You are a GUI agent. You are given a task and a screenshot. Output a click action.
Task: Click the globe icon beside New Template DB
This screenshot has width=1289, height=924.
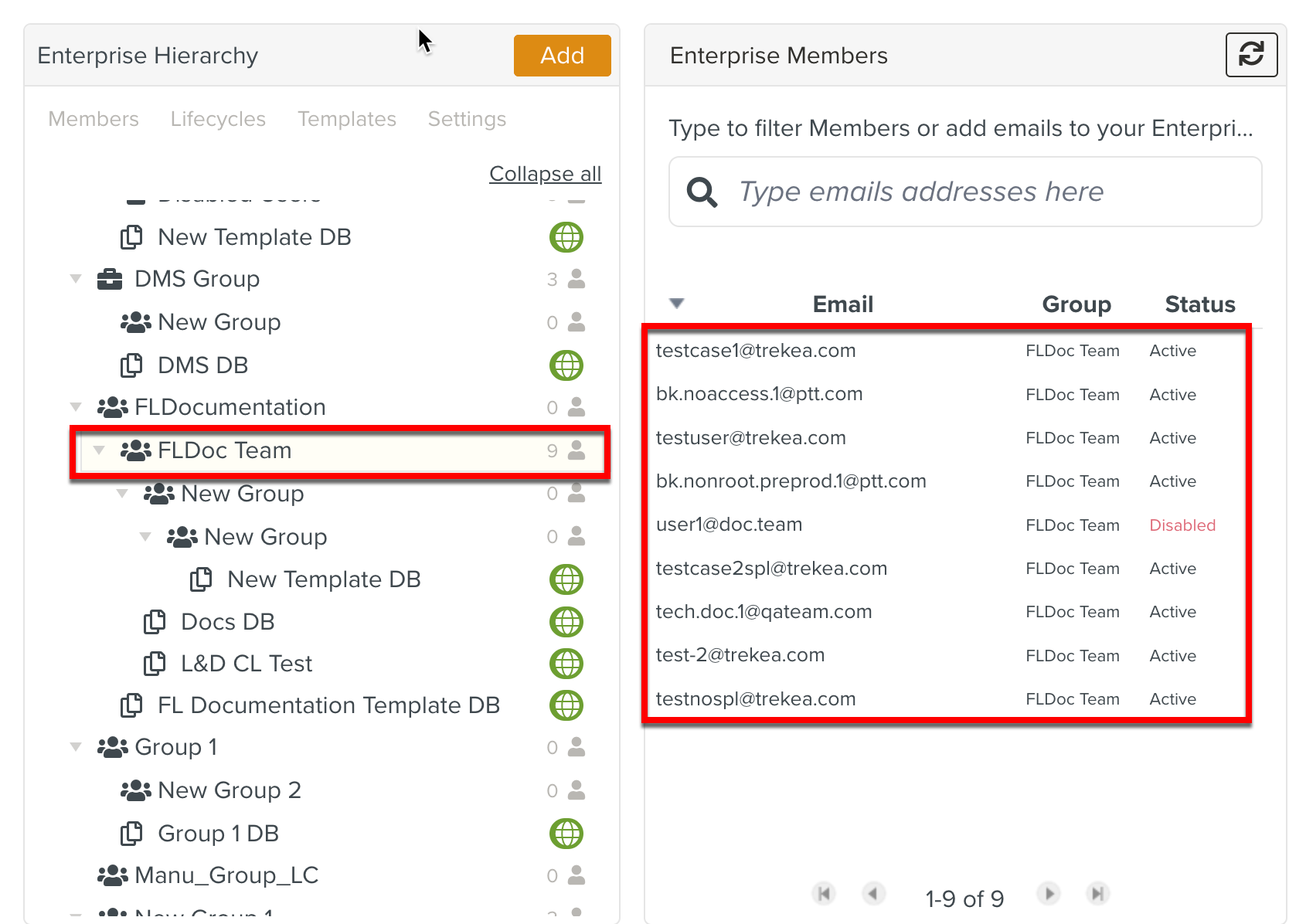tap(566, 237)
